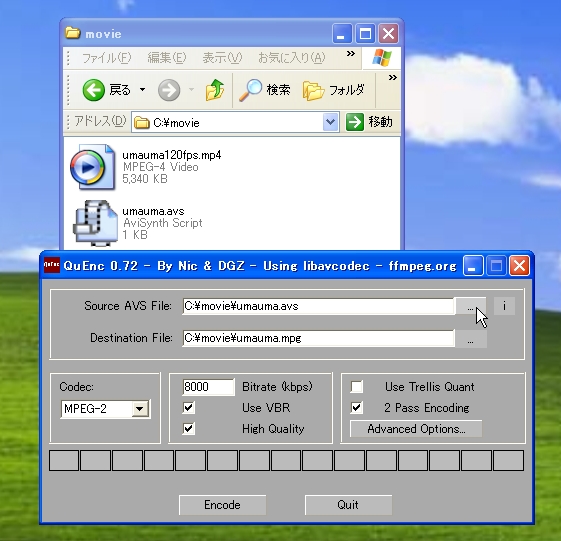This screenshot has width=561, height=541.
Task: Click the C:¥movie address text
Action: point(176,123)
